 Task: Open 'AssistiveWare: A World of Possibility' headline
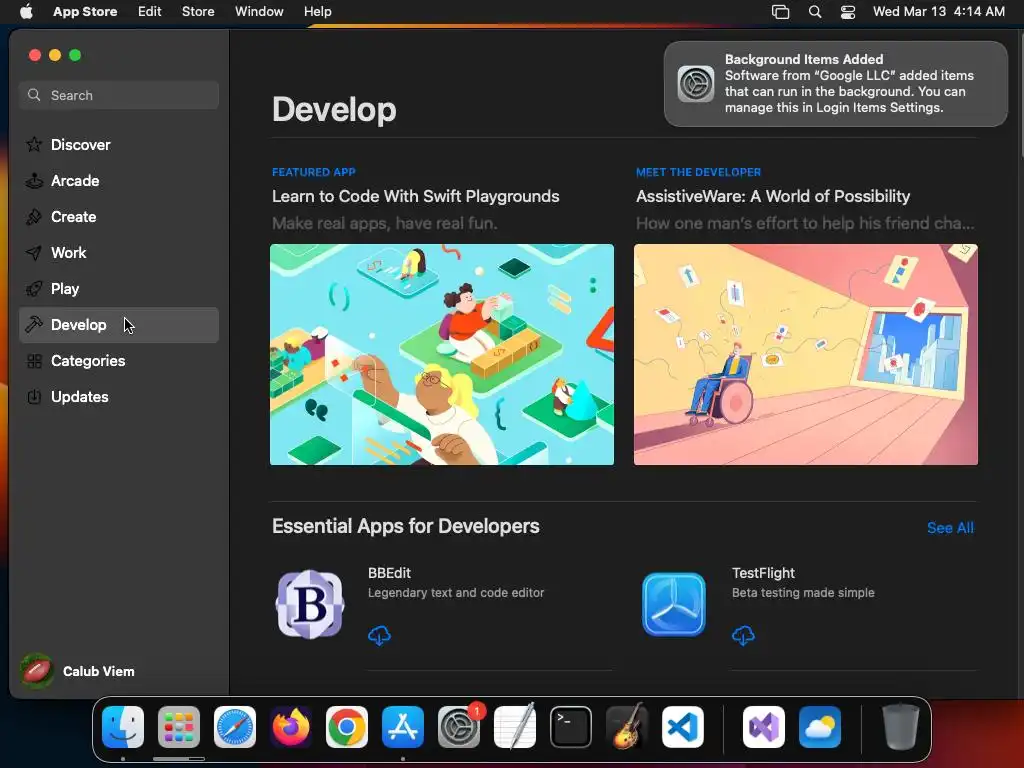pos(773,197)
